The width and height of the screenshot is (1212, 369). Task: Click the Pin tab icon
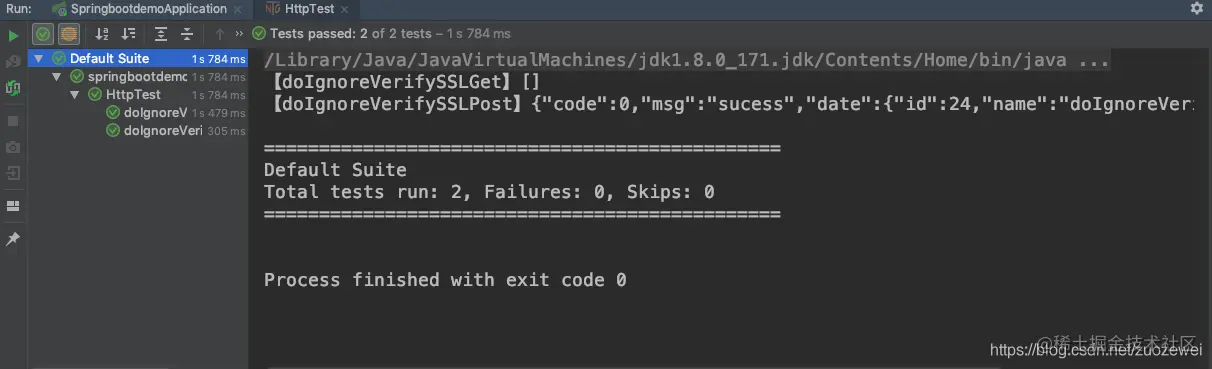coord(13,240)
